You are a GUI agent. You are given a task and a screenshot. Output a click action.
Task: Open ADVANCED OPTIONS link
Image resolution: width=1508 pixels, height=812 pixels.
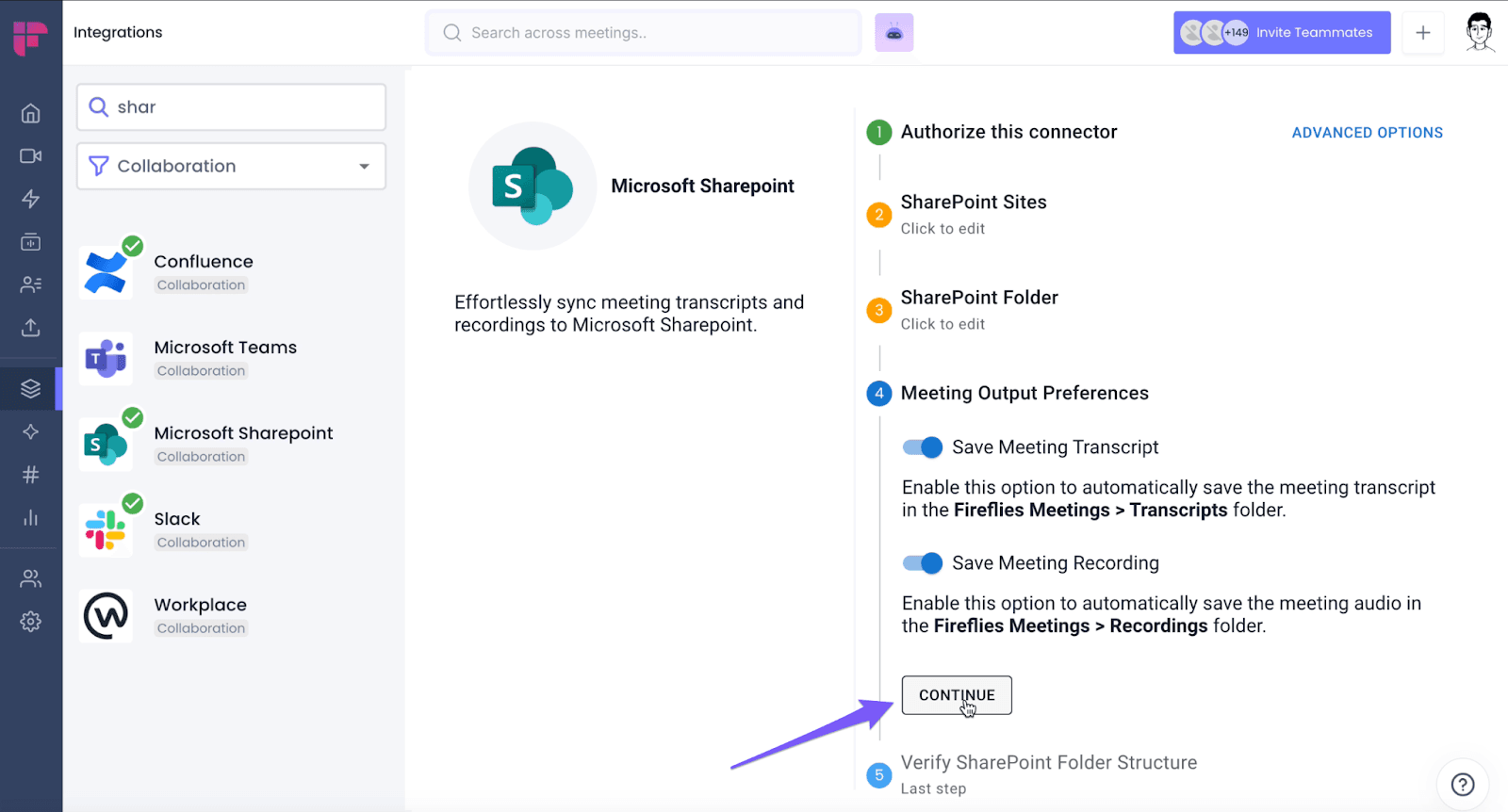[1367, 133]
